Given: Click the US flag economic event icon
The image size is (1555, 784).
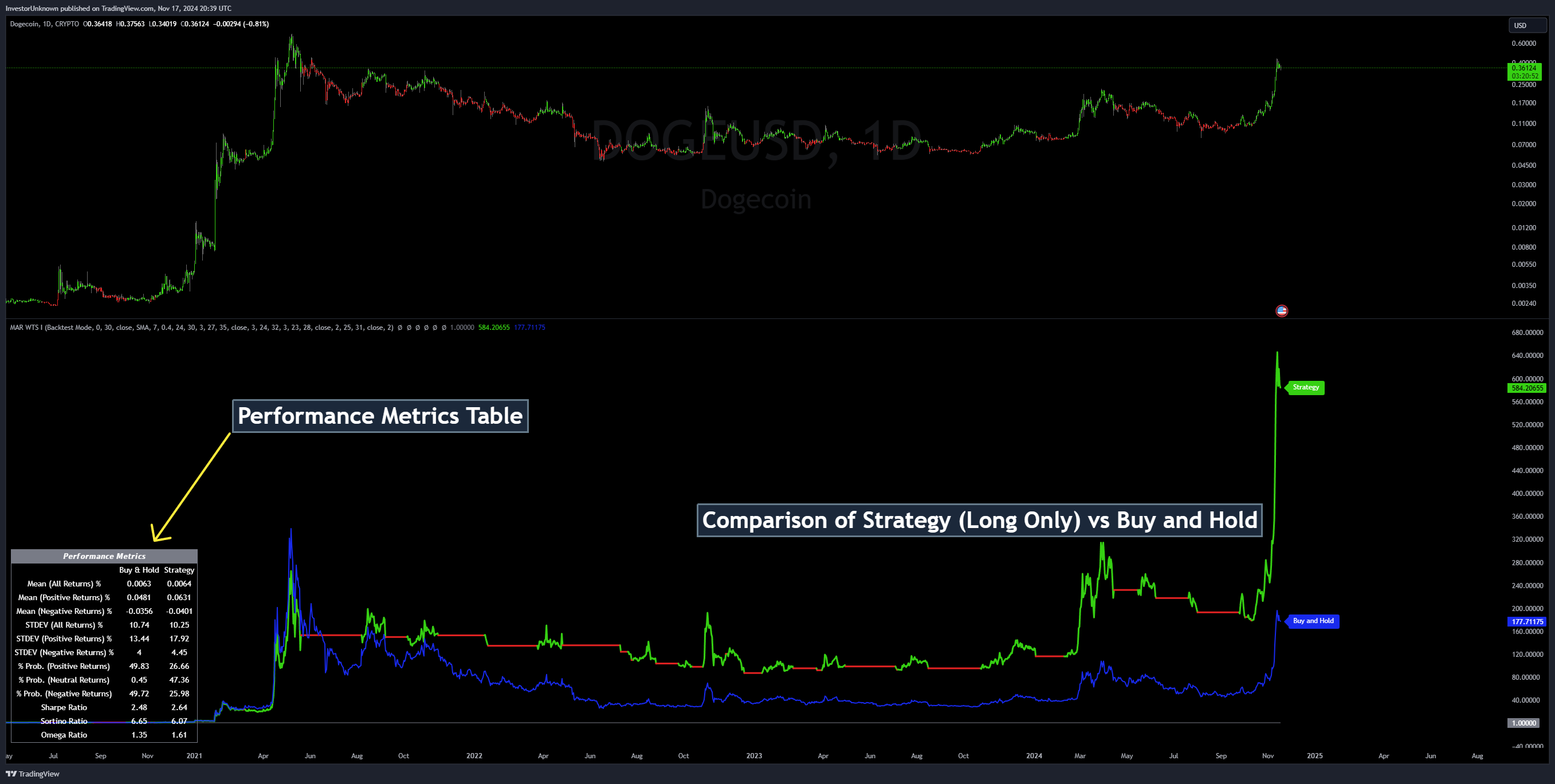Looking at the screenshot, I should 1282,311.
